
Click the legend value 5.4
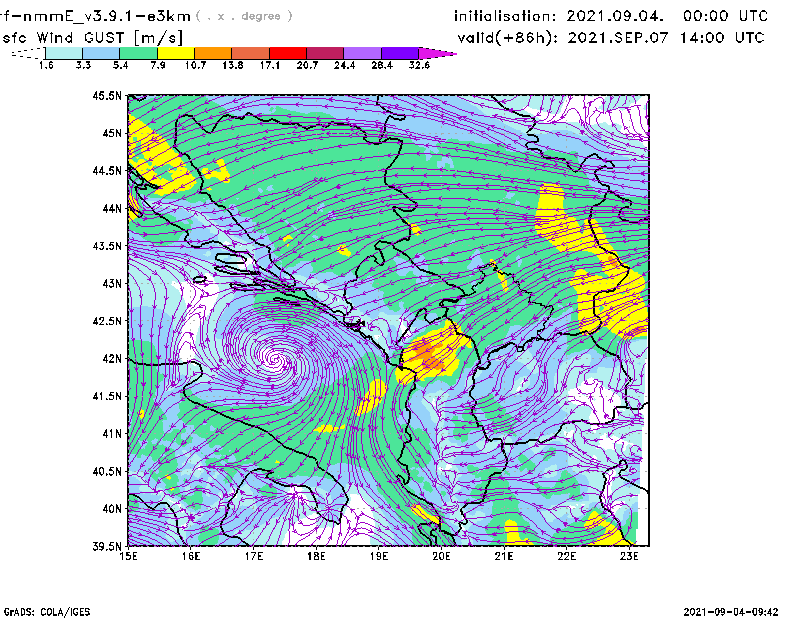[x=120, y=65]
